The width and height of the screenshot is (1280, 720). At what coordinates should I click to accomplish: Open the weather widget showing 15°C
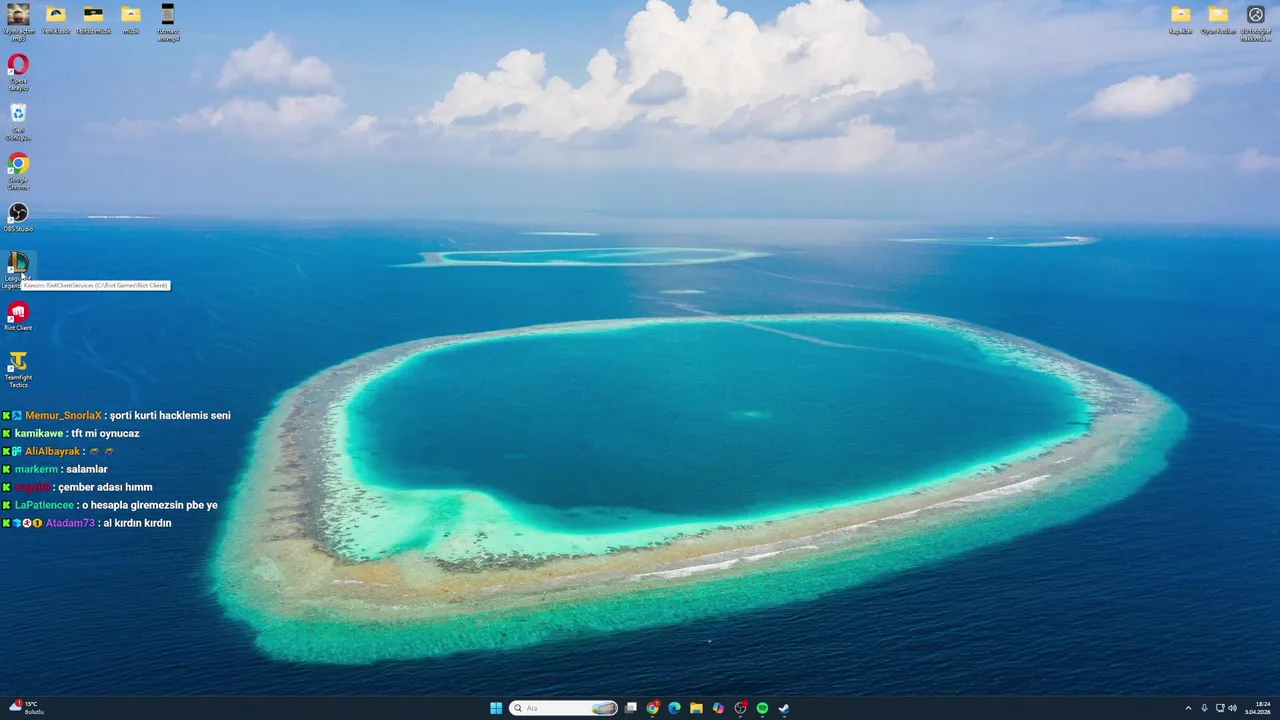pyautogui.click(x=26, y=708)
